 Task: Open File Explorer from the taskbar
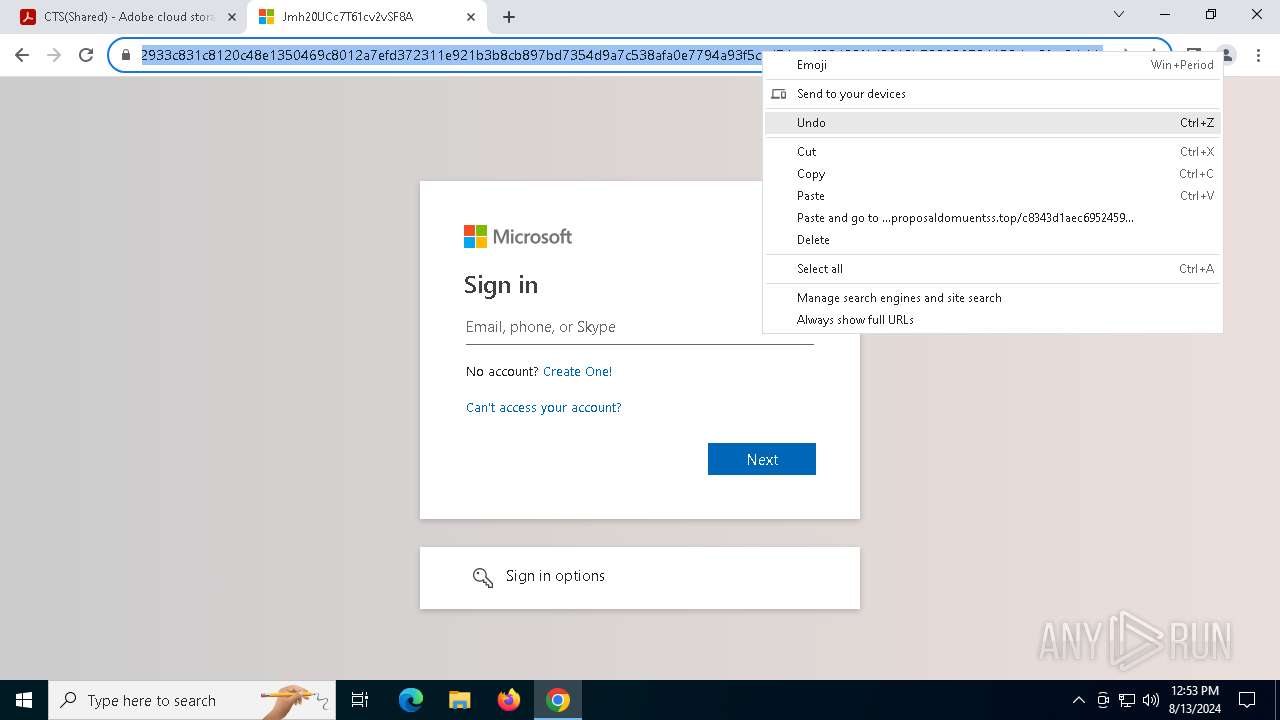click(459, 700)
